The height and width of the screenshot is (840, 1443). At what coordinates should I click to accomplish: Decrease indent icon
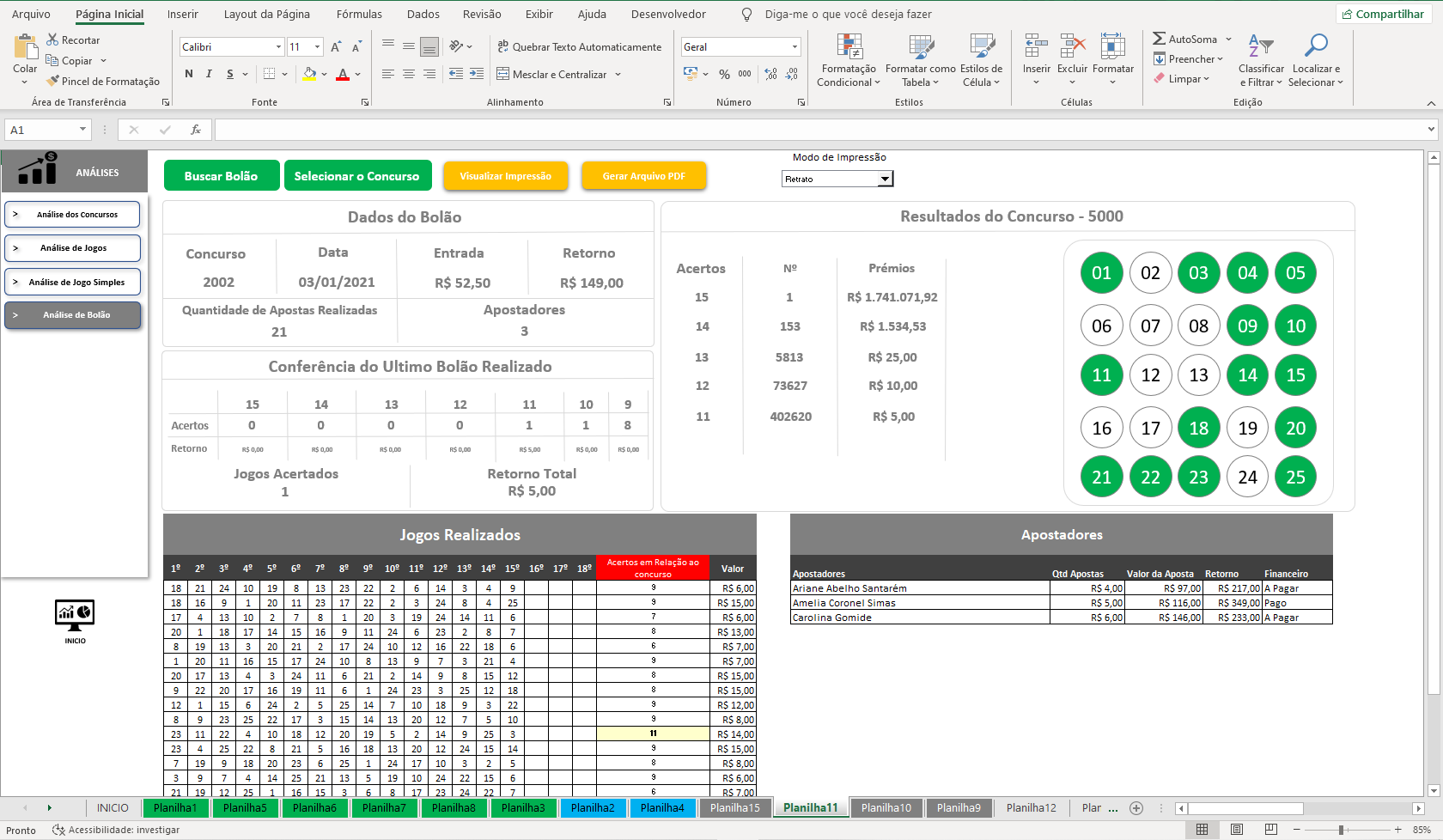[456, 74]
